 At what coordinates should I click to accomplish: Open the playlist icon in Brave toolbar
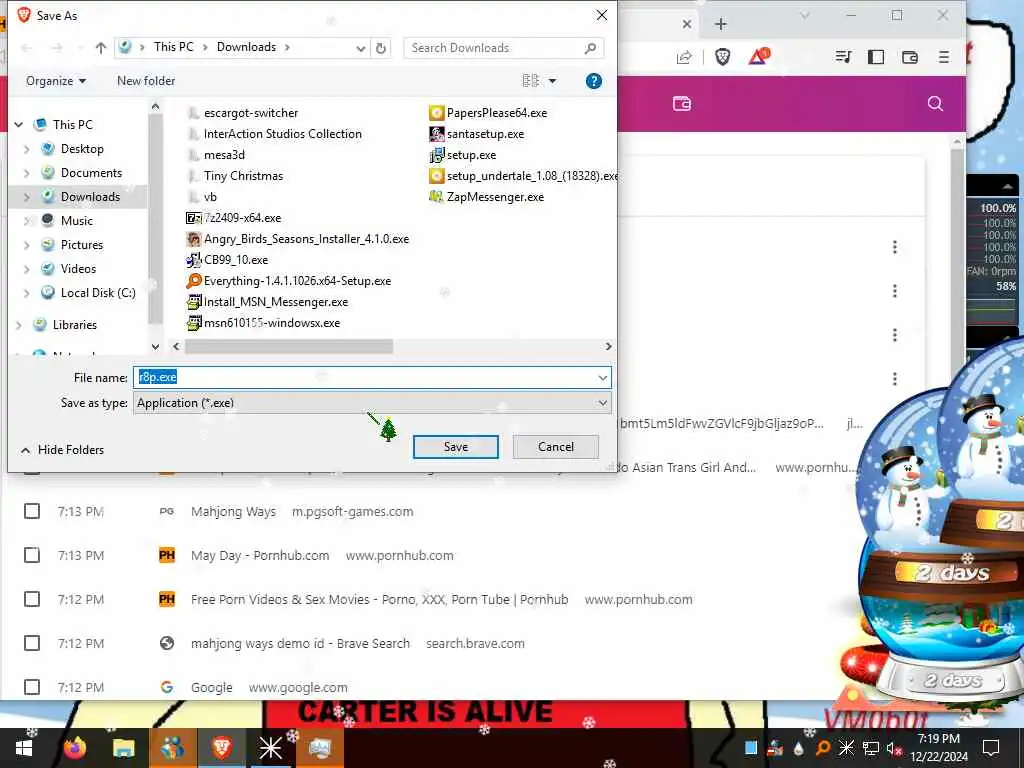coord(843,57)
